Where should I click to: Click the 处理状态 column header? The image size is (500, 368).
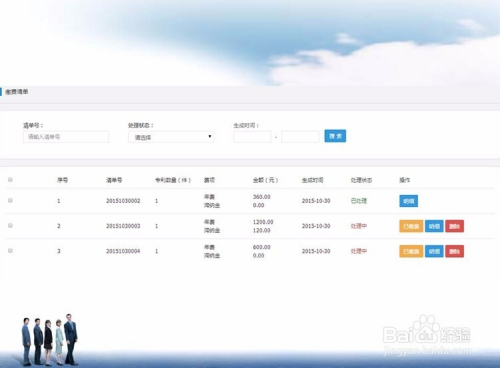[x=361, y=180]
